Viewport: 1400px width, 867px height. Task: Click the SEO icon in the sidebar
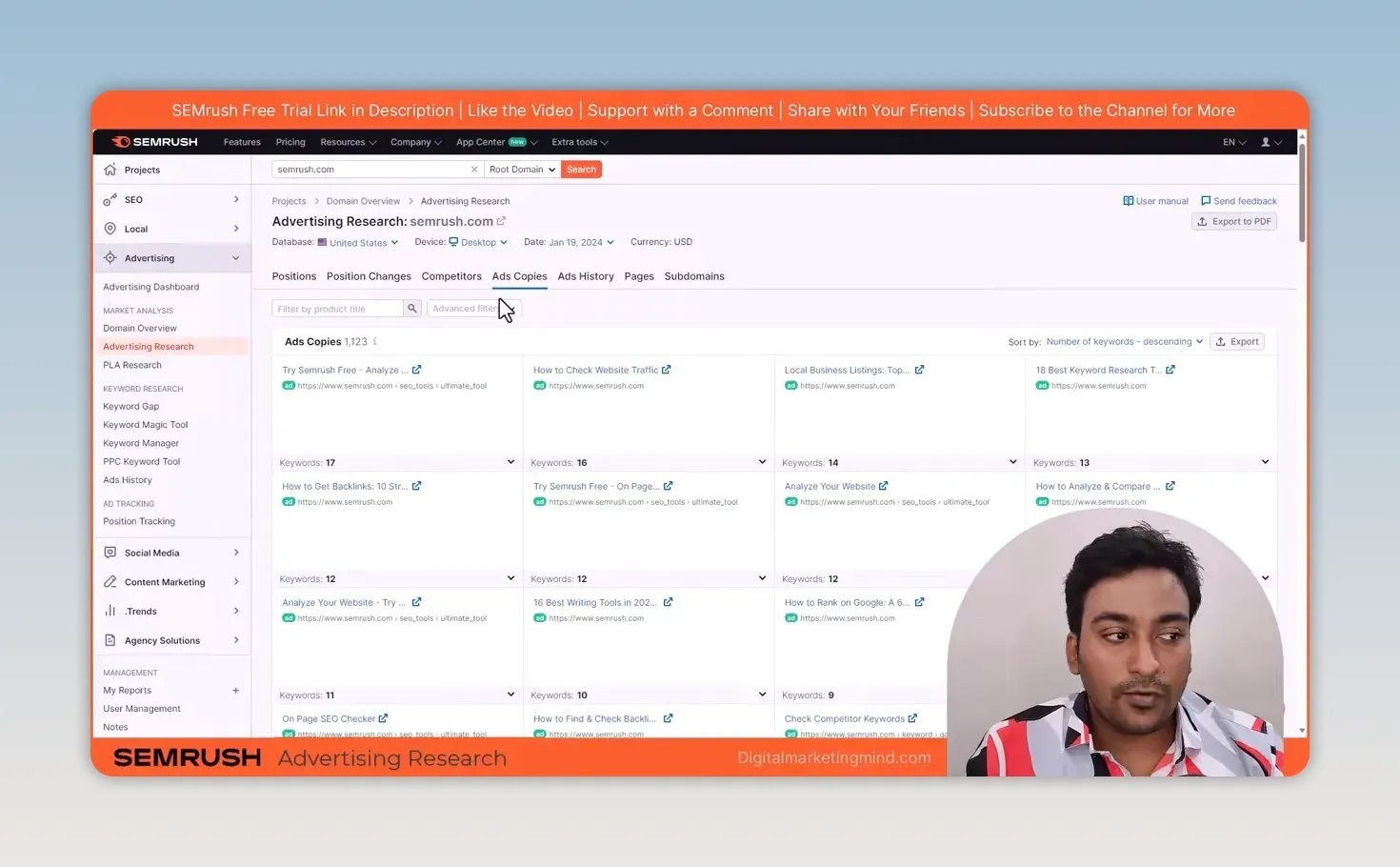click(110, 199)
